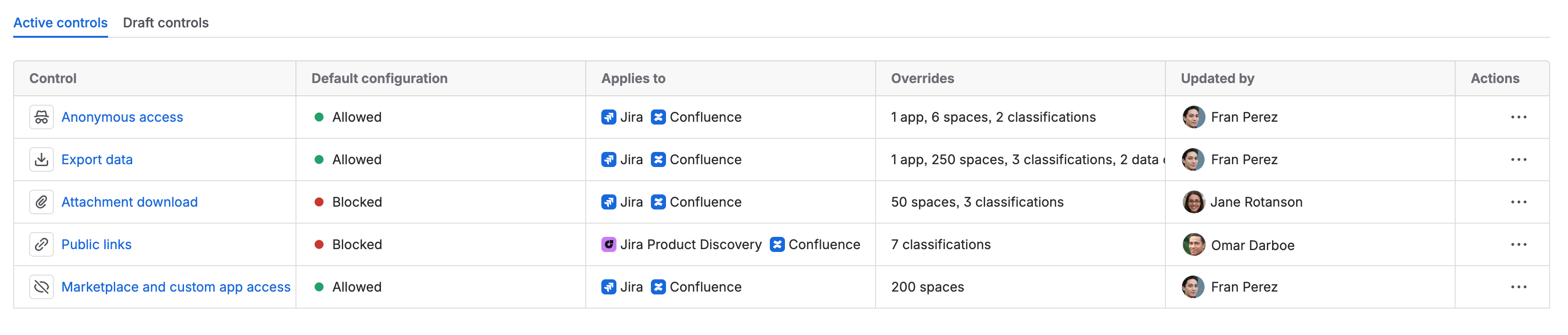Open actions menu for Public links
1568x335 pixels.
[x=1518, y=245]
